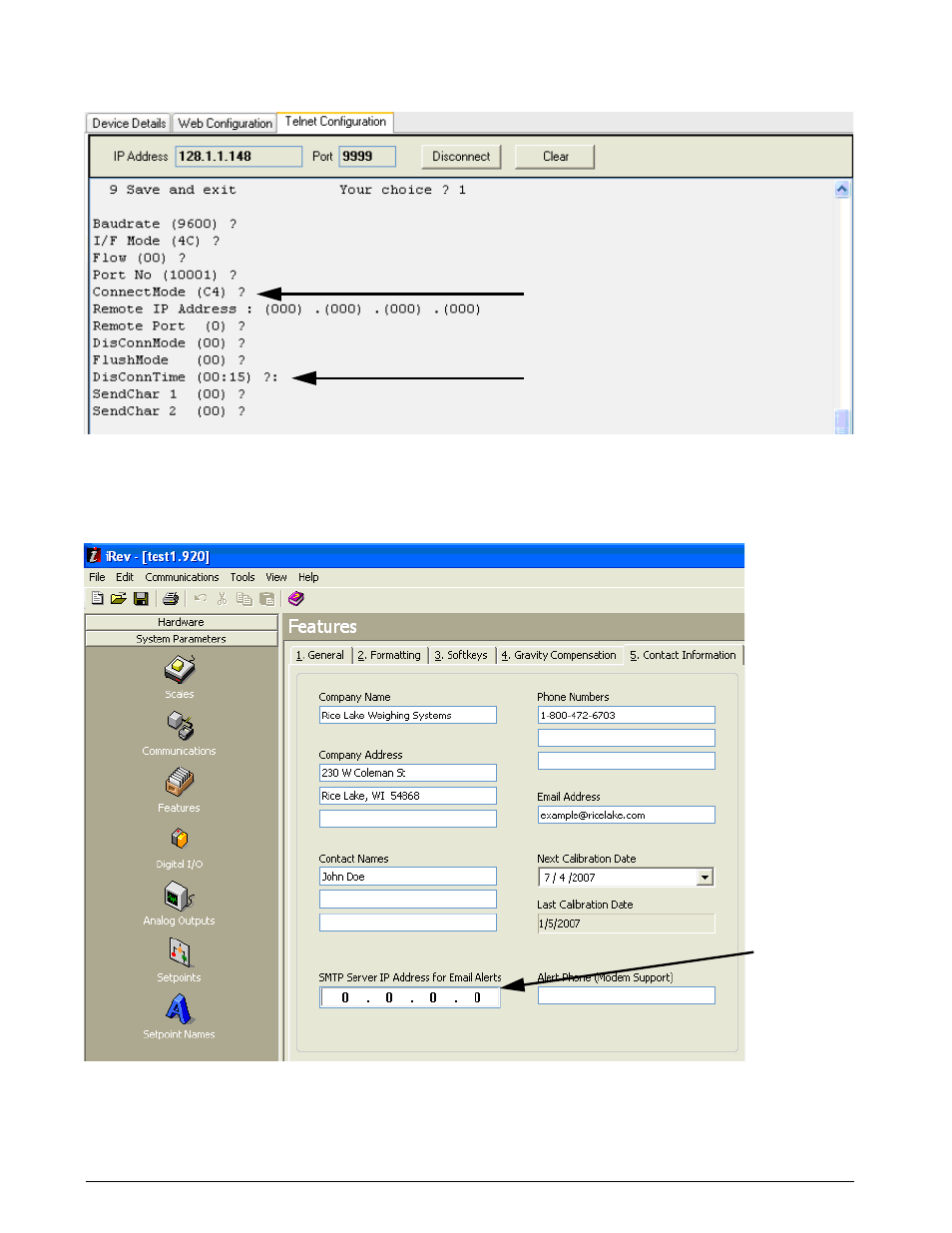Click the Disconnect button
The image size is (952, 1233).
[461, 157]
